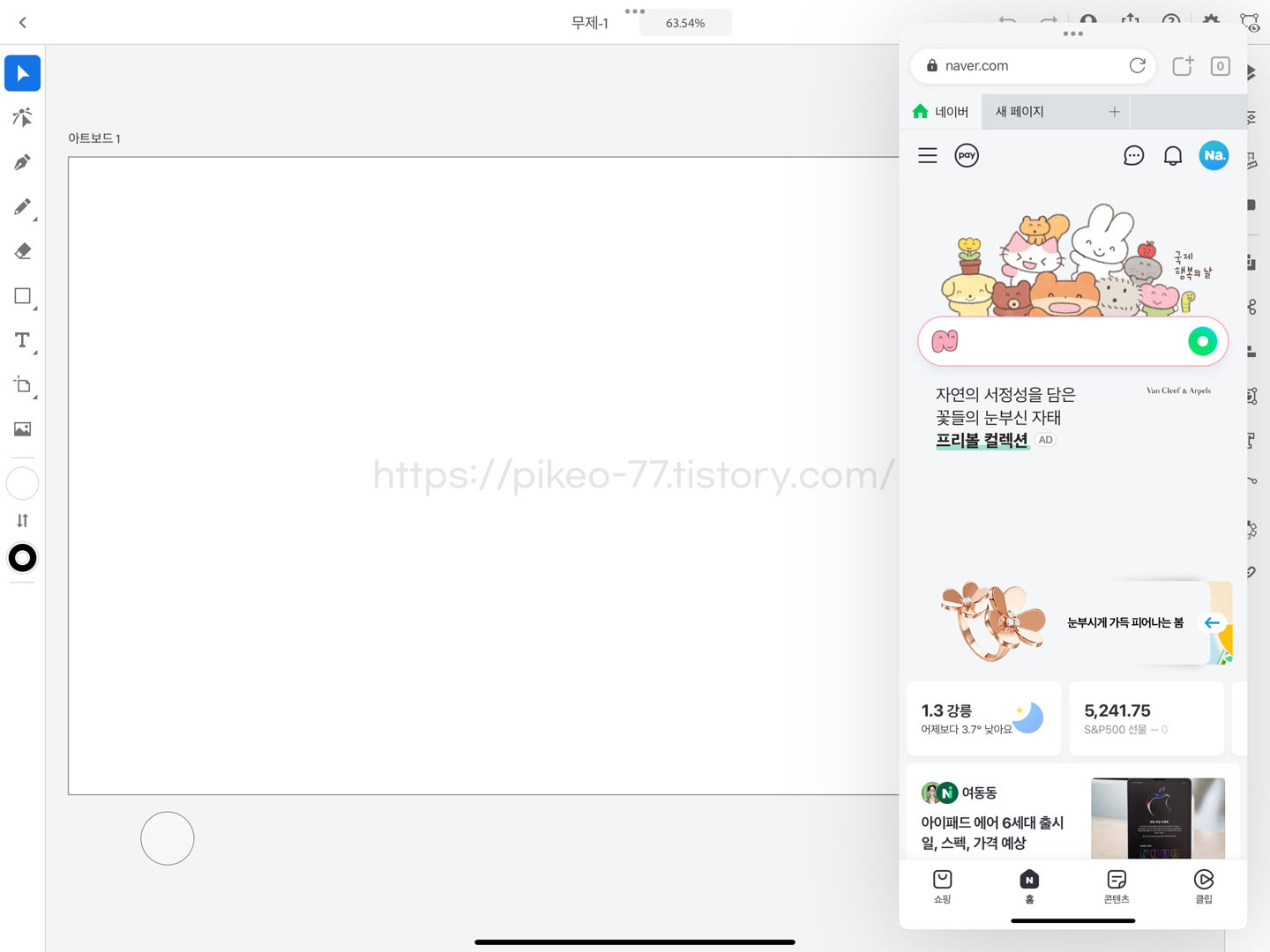Image resolution: width=1270 pixels, height=952 pixels.
Task: Open the 아이패드 에어 6세대 article
Action: click(x=992, y=832)
